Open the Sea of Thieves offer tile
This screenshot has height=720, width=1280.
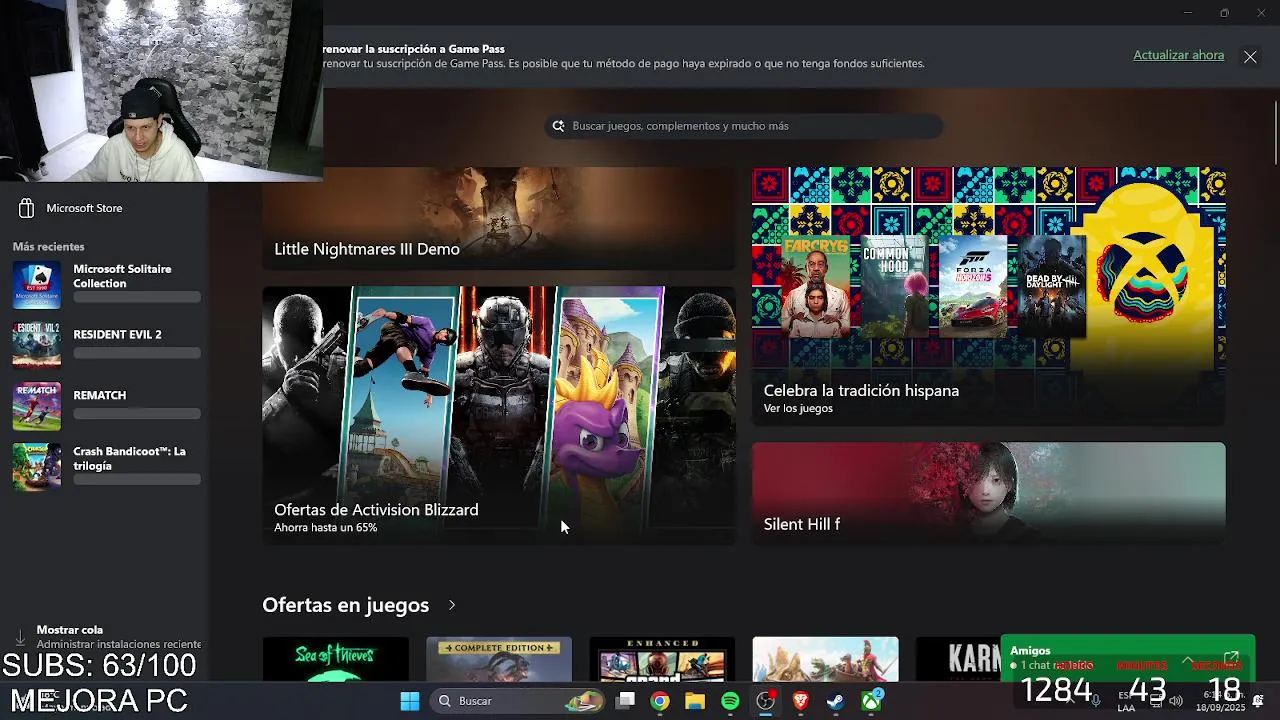coord(335,659)
